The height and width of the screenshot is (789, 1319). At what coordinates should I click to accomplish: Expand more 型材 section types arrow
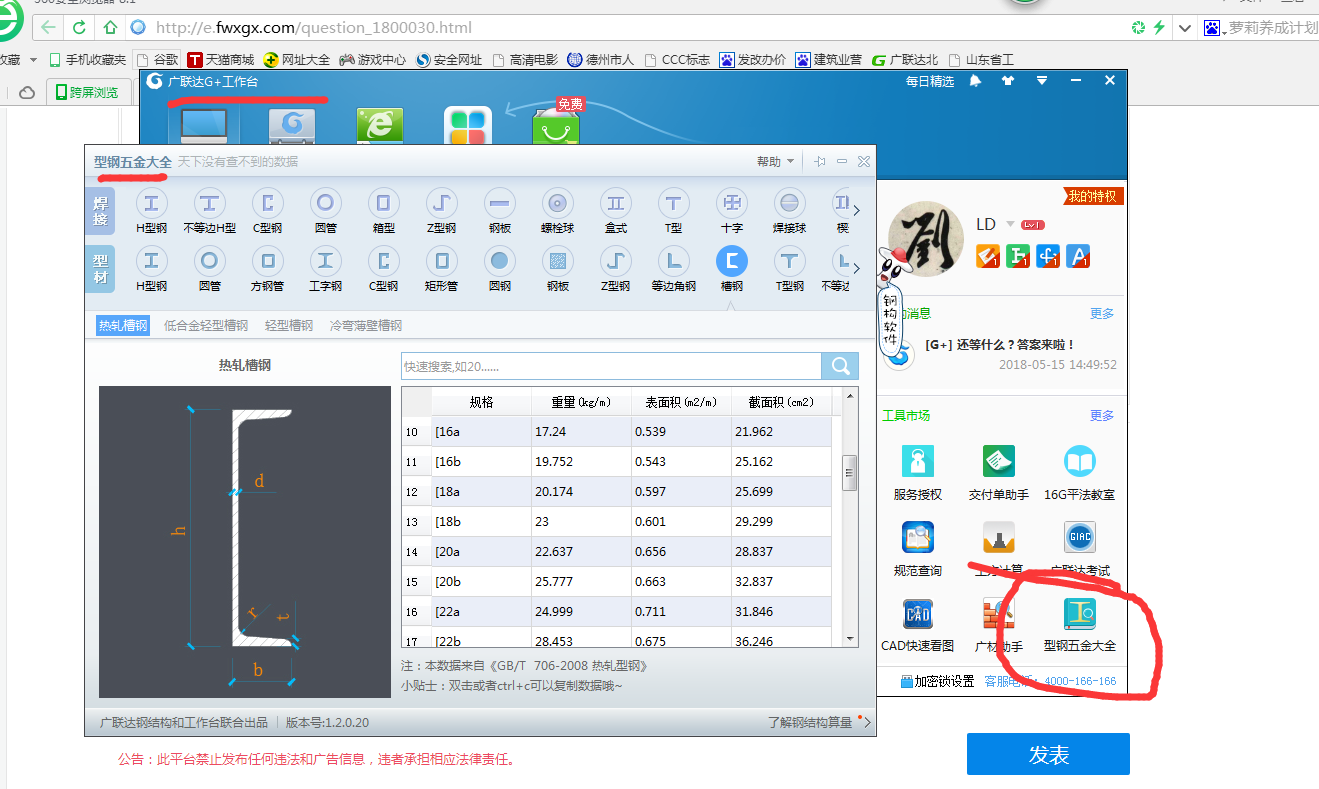(x=856, y=268)
